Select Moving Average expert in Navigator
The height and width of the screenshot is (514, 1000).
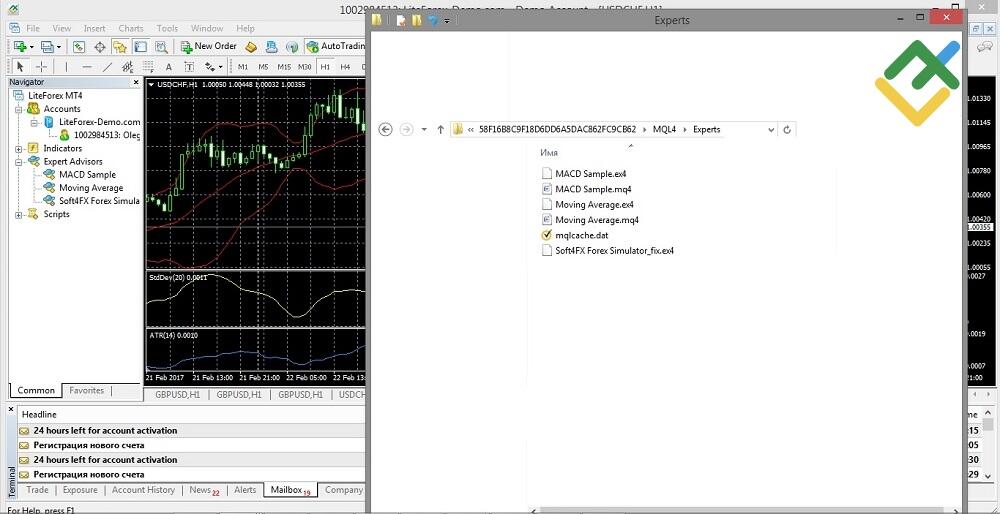(91, 188)
